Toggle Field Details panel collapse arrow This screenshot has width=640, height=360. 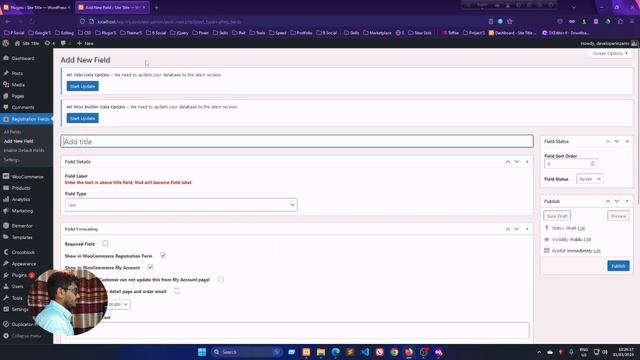[x=527, y=162]
